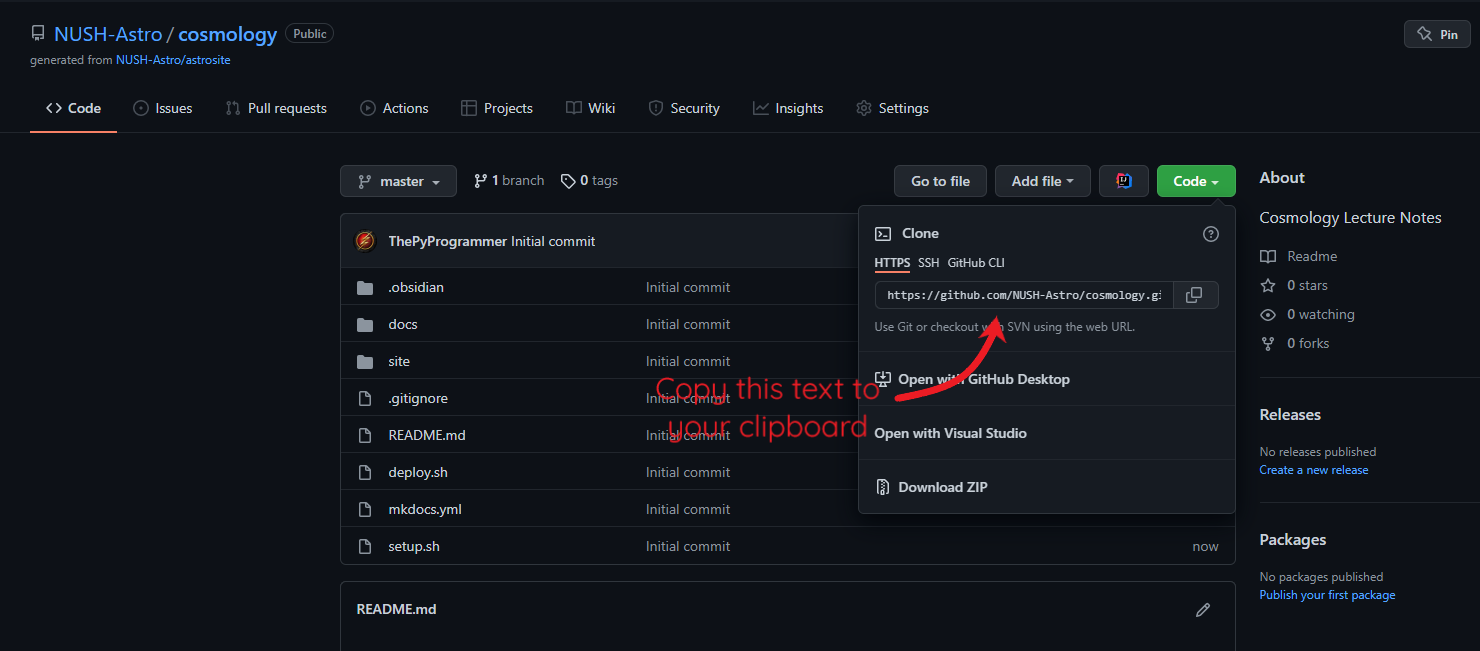
Task: Open repository Settings tab
Action: pos(892,108)
